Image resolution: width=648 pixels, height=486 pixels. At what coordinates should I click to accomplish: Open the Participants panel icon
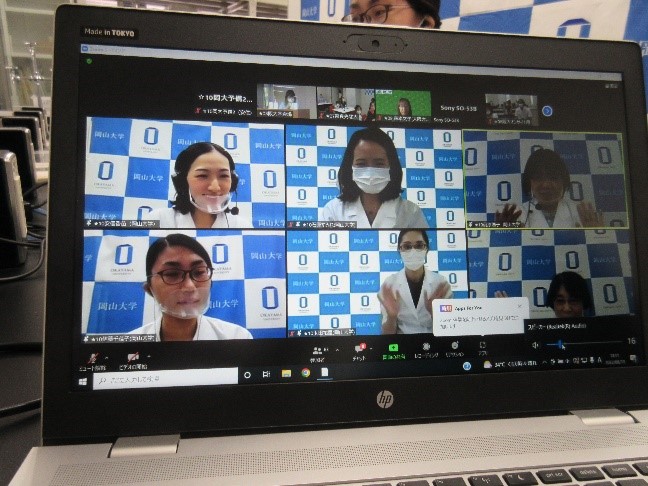tap(318, 351)
